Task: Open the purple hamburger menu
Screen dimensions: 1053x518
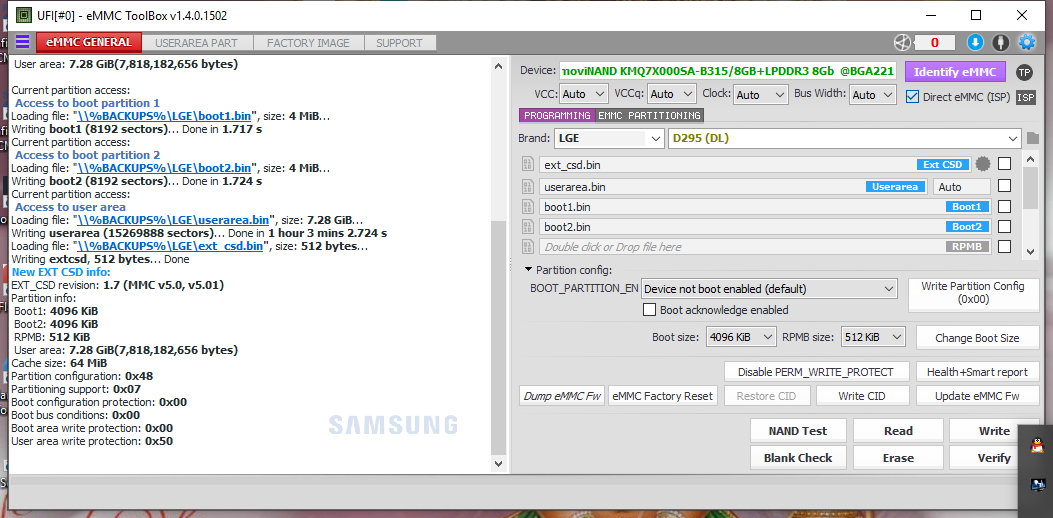Action: tap(23, 42)
